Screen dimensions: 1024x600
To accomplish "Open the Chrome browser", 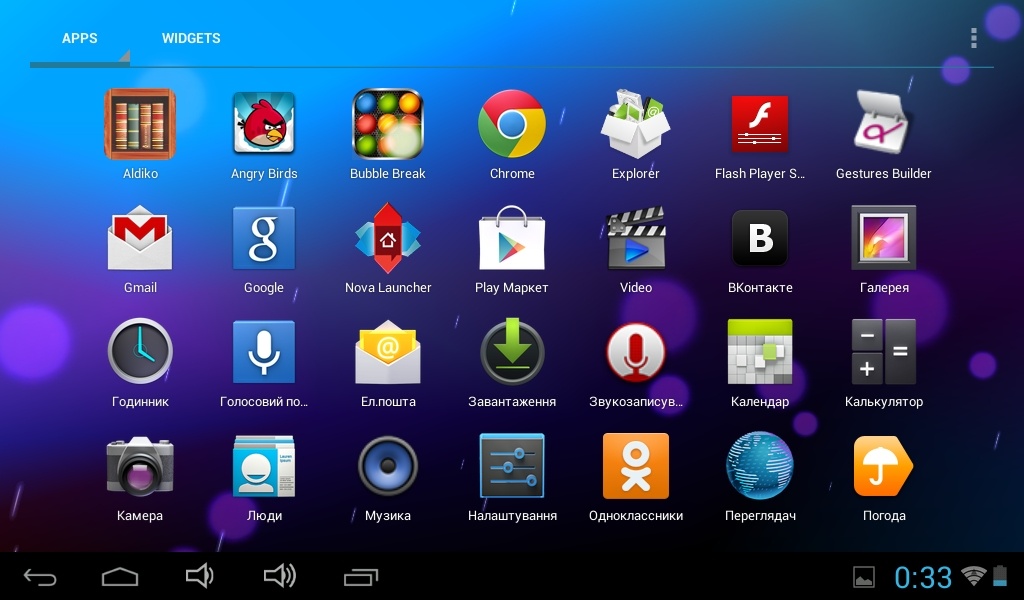I will [x=512, y=124].
